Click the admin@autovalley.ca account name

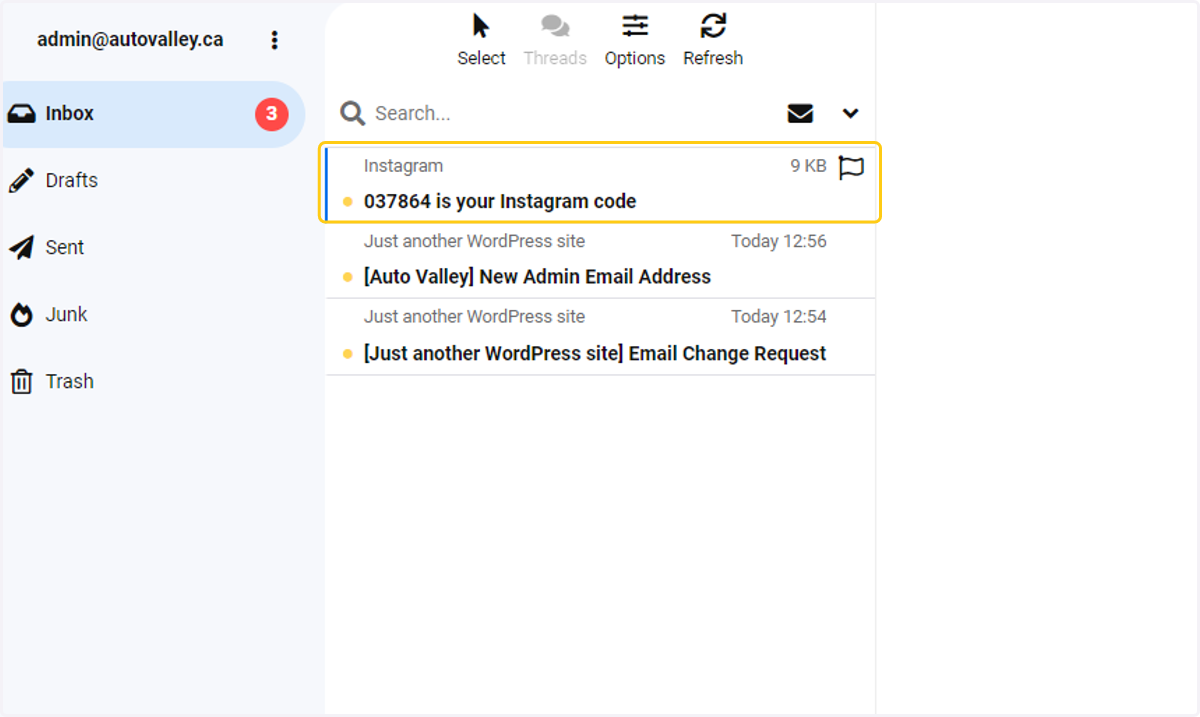[x=130, y=40]
